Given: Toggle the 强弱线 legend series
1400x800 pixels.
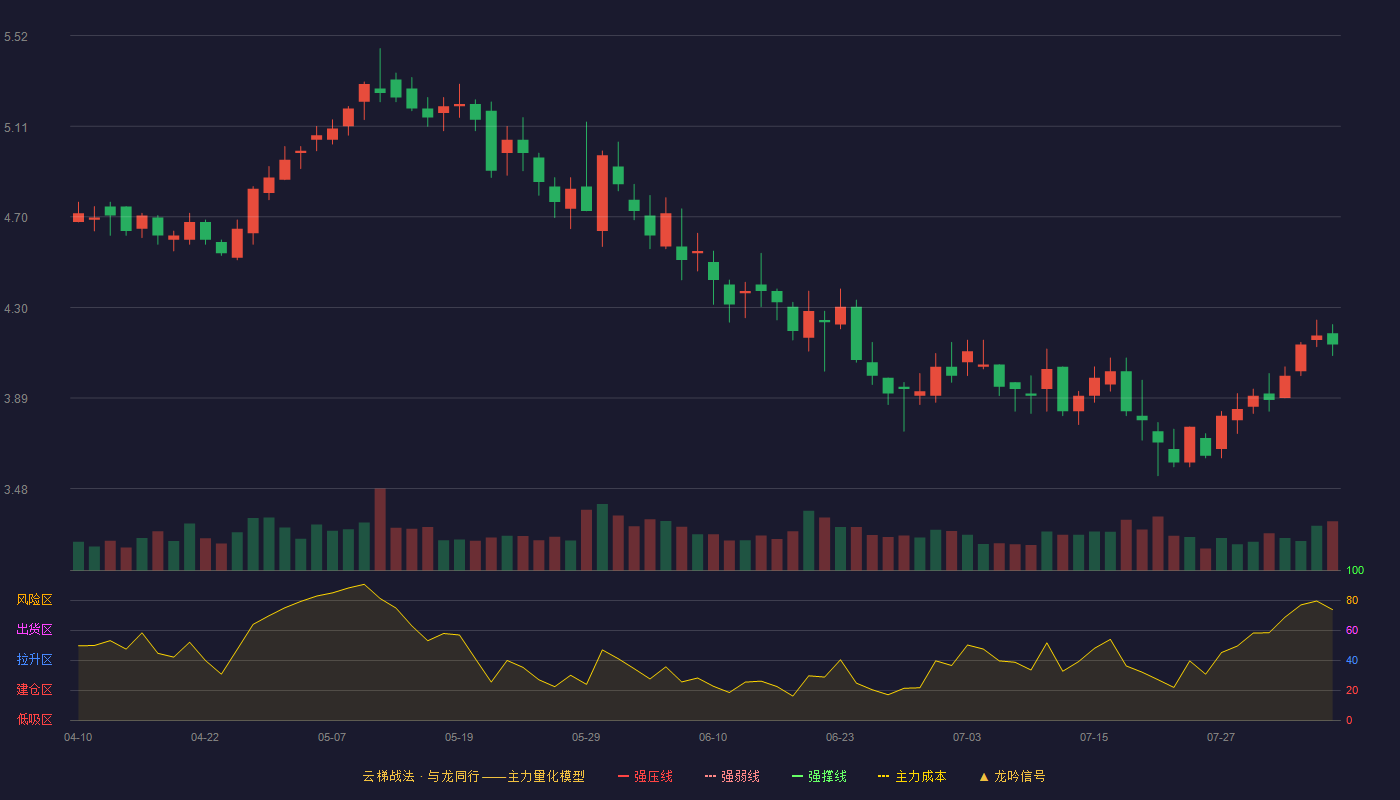Looking at the screenshot, I should tap(732, 776).
